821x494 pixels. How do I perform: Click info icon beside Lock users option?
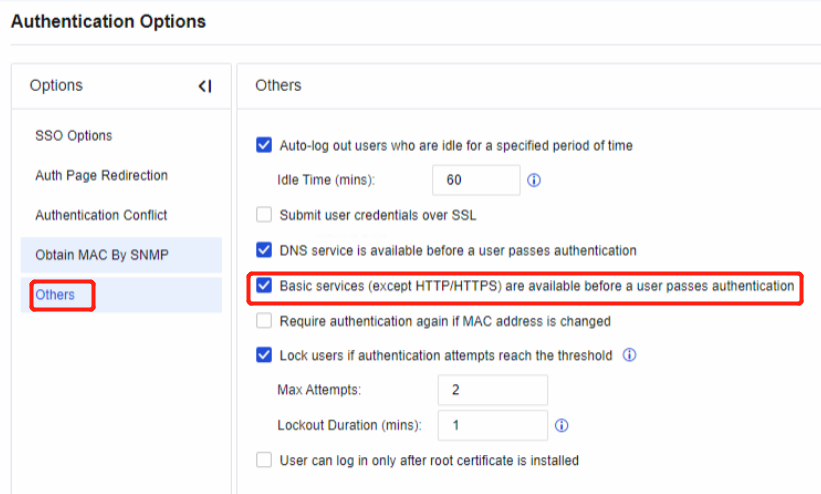click(630, 355)
